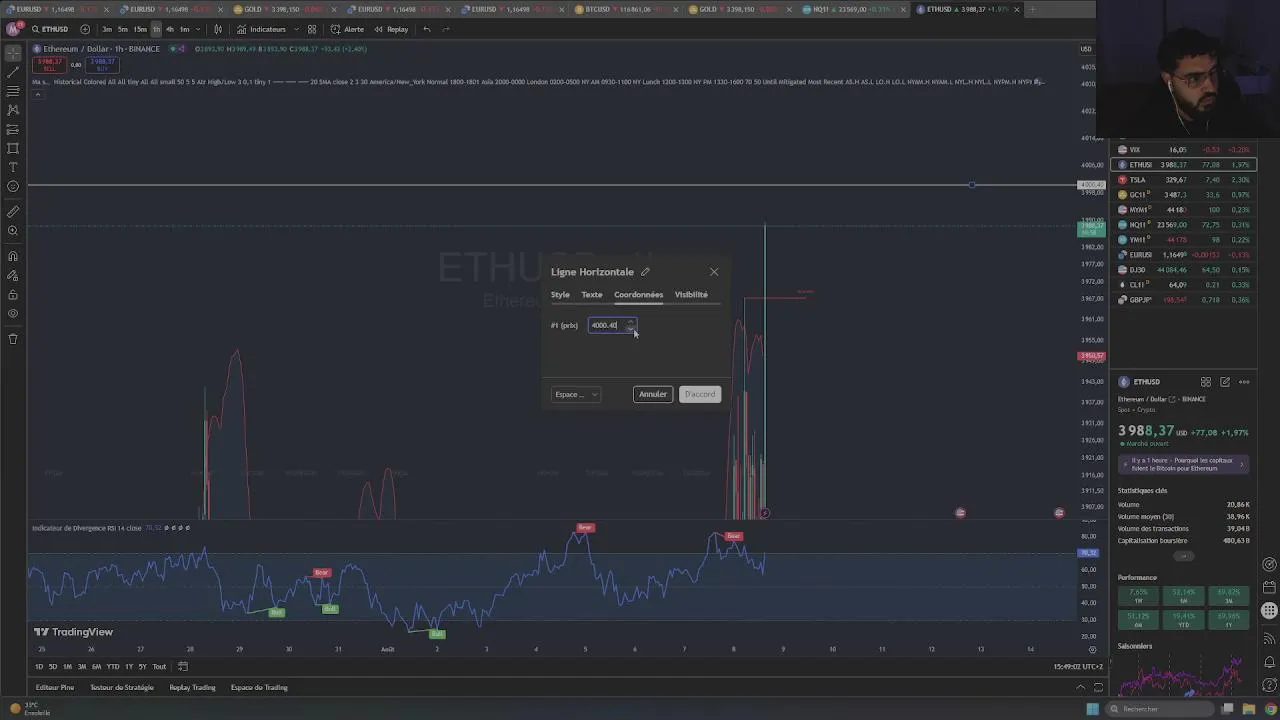Viewport: 1280px width, 720px height.
Task: Expand the Indicateurs favorites dropdown arrow
Action: click(x=294, y=29)
